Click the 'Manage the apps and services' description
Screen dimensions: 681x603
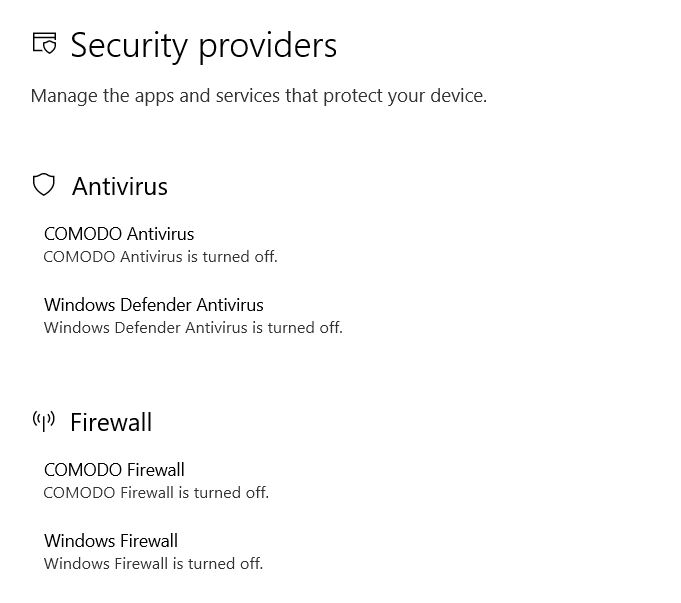point(259,96)
